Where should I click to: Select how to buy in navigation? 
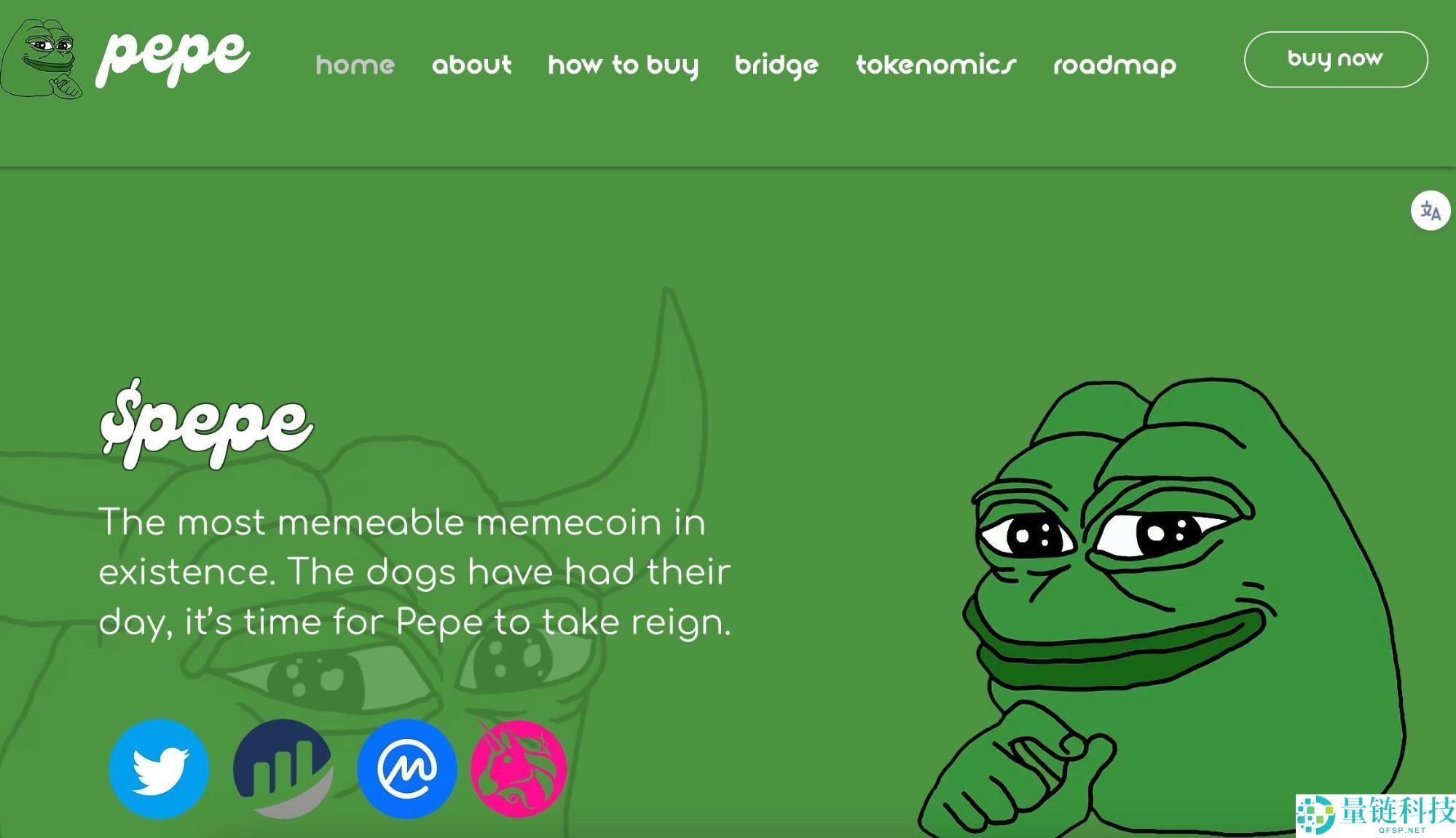(623, 66)
